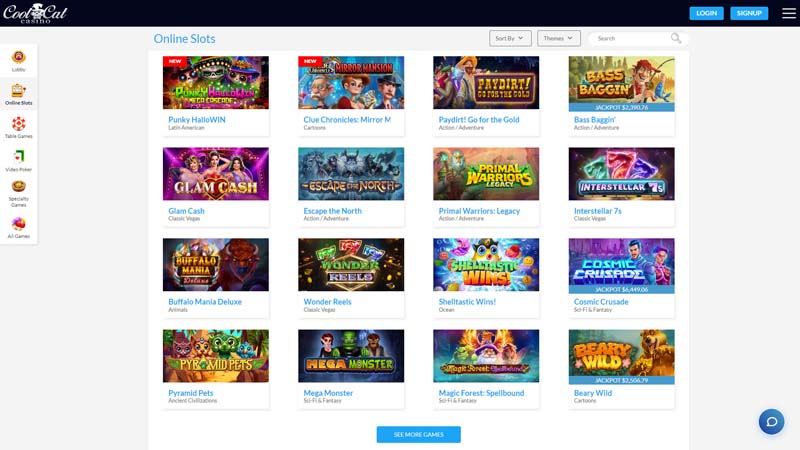Open the Specialty Games sidebar icon

tap(18, 187)
